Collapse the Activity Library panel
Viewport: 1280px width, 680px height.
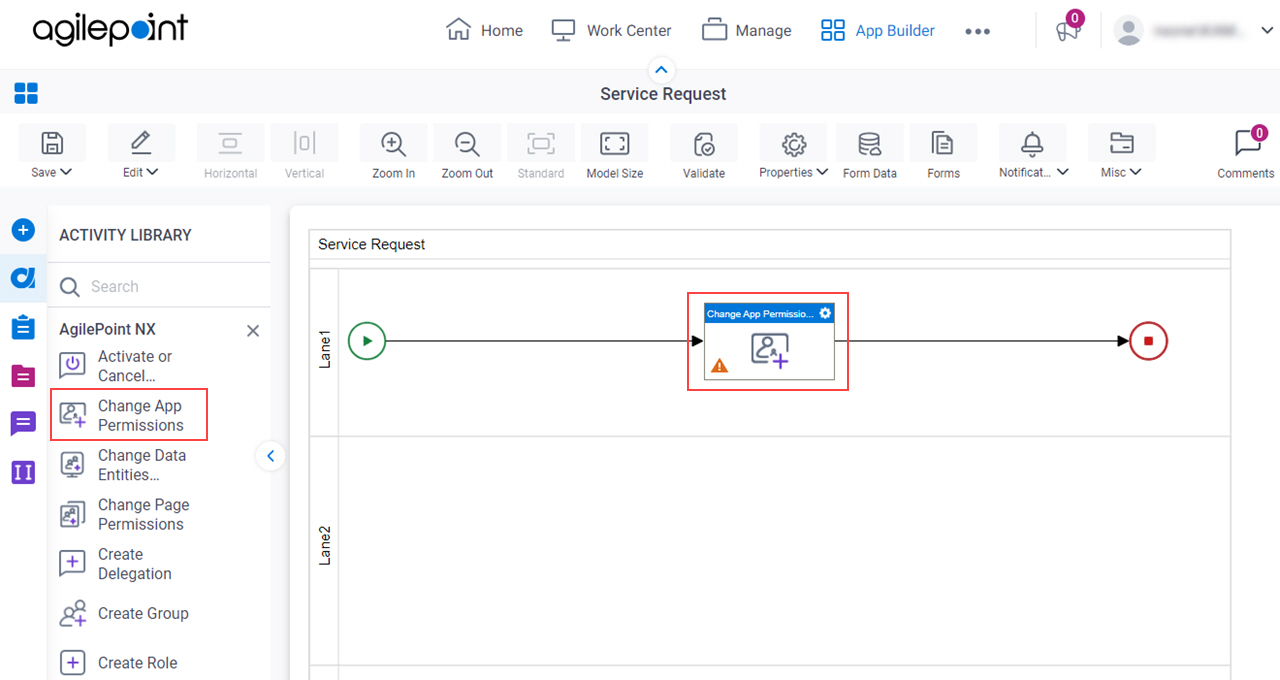pos(270,457)
